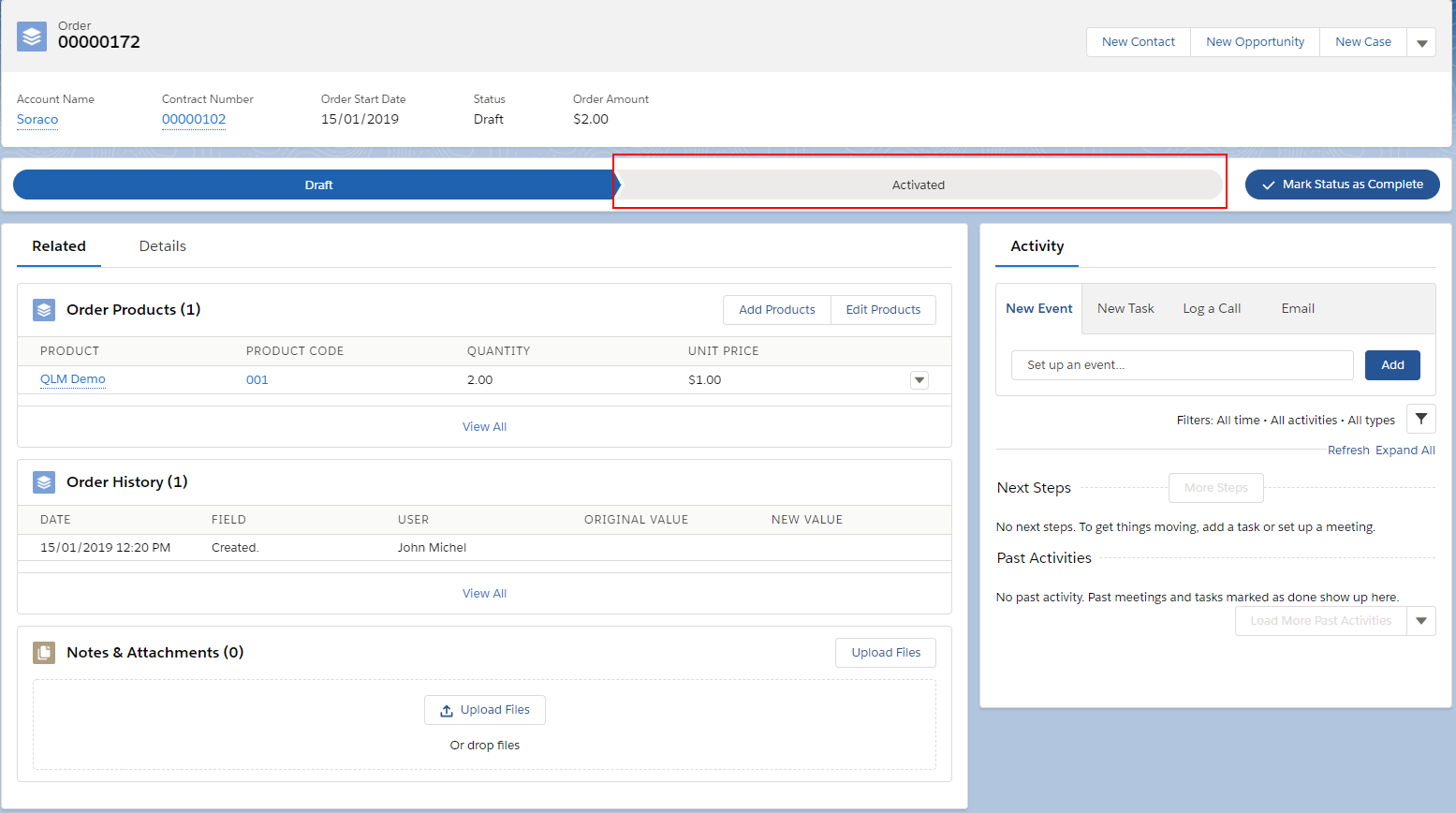The height and width of the screenshot is (813, 1456).
Task: Open the New Event tab
Action: pyautogui.click(x=1039, y=308)
